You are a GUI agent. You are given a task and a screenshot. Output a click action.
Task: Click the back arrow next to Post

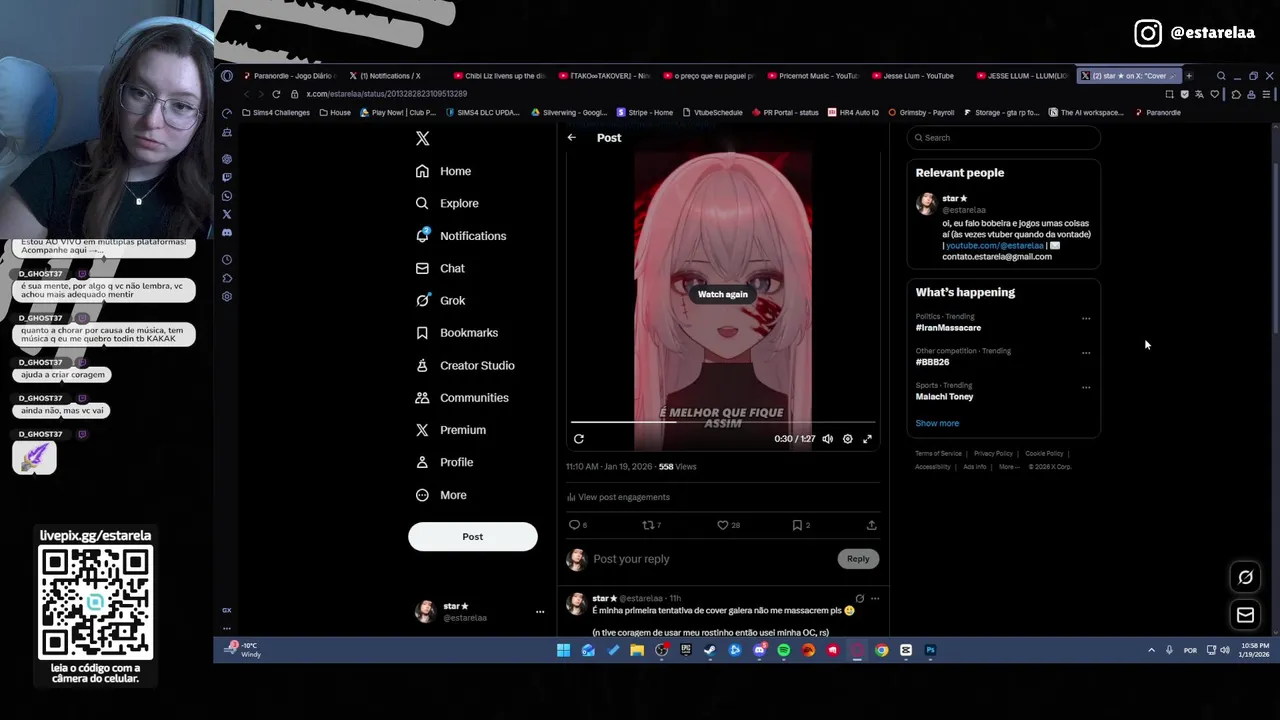pos(571,138)
